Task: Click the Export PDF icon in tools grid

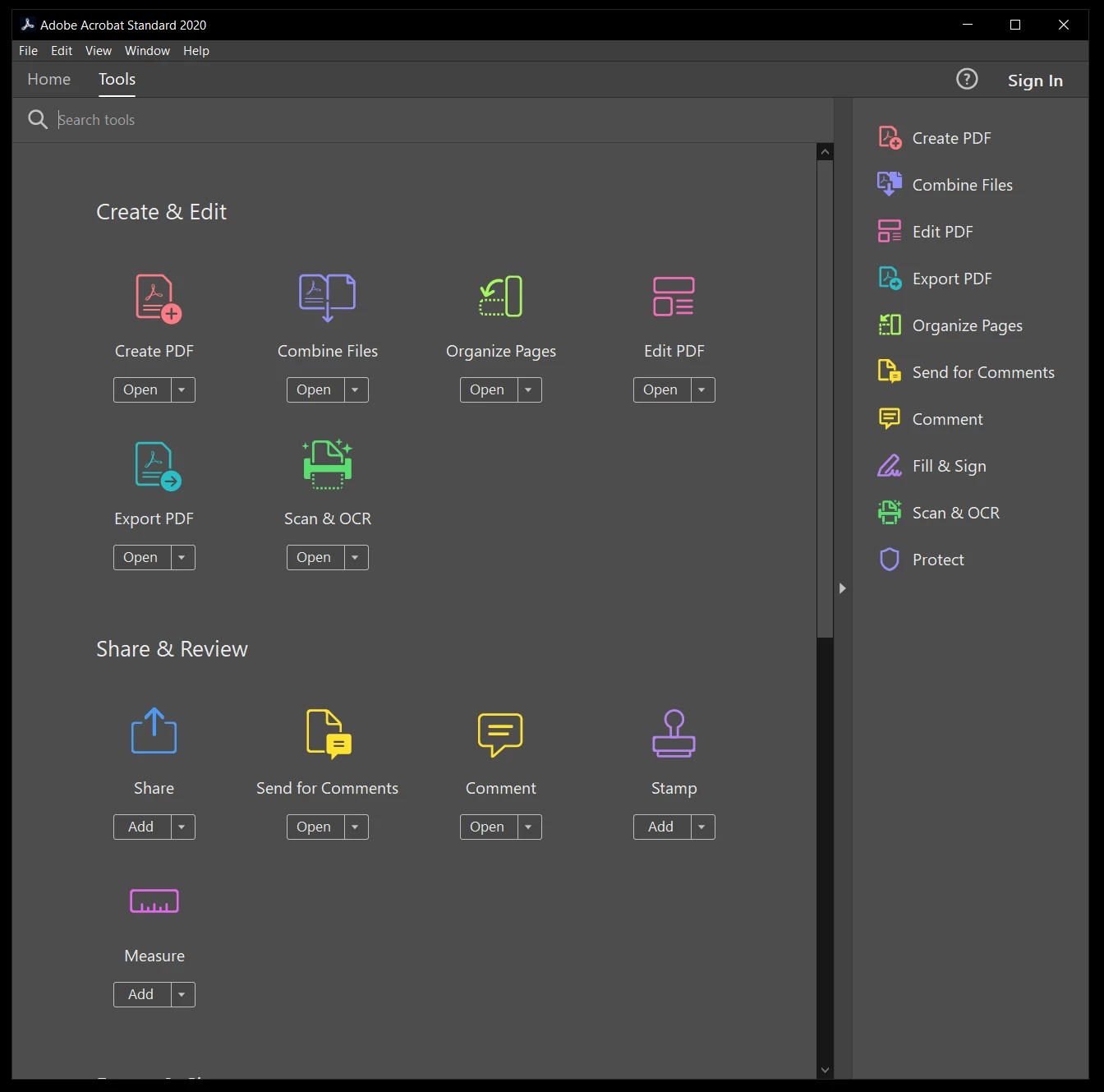Action: click(158, 466)
